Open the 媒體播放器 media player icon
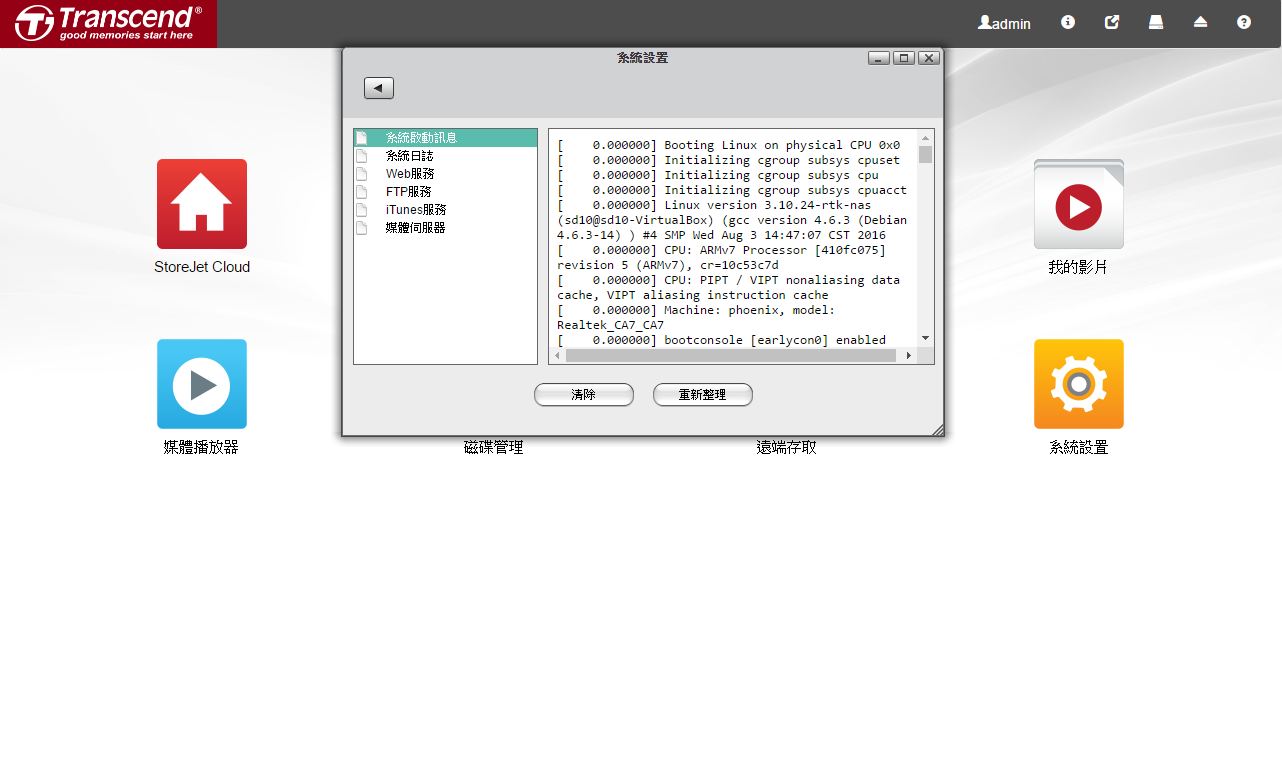 tap(202, 384)
